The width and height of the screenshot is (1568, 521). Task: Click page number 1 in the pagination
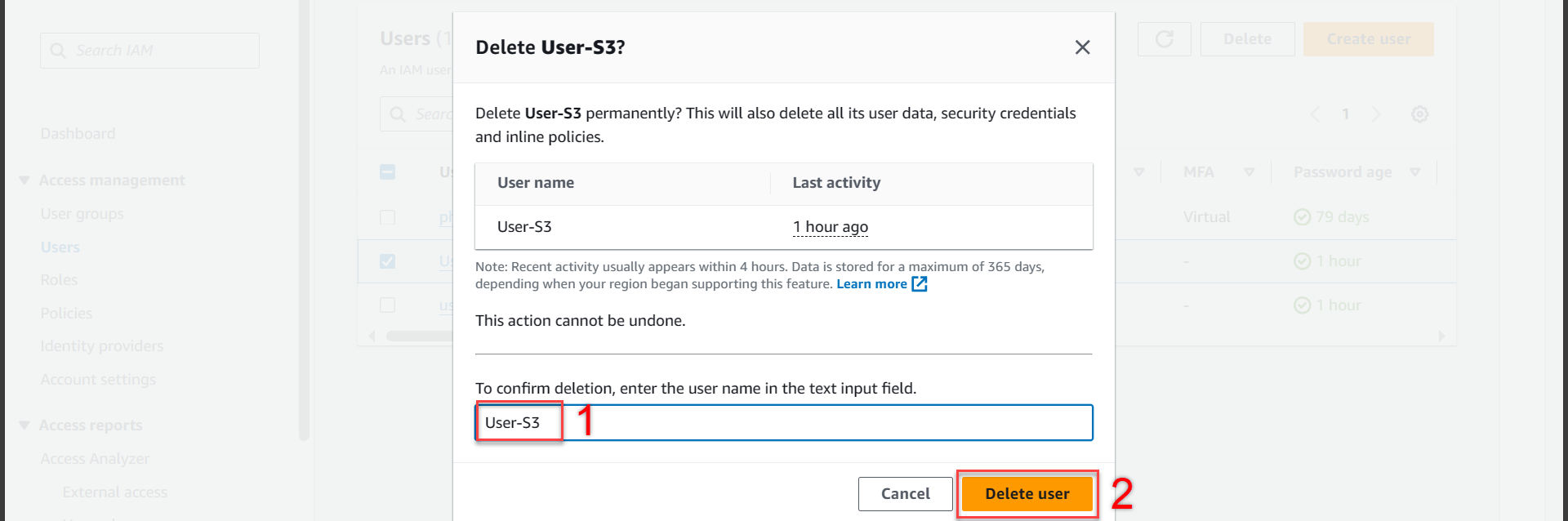pyautogui.click(x=1346, y=114)
